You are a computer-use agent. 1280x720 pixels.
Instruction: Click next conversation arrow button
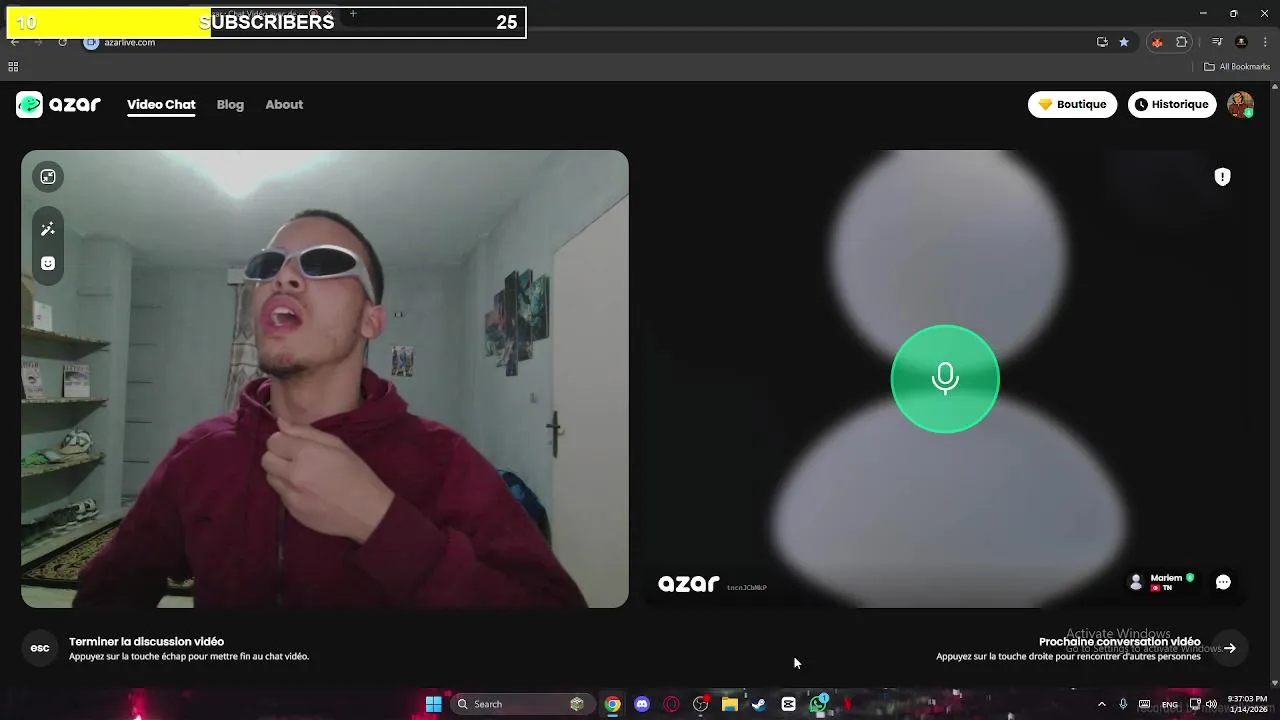(x=1230, y=648)
